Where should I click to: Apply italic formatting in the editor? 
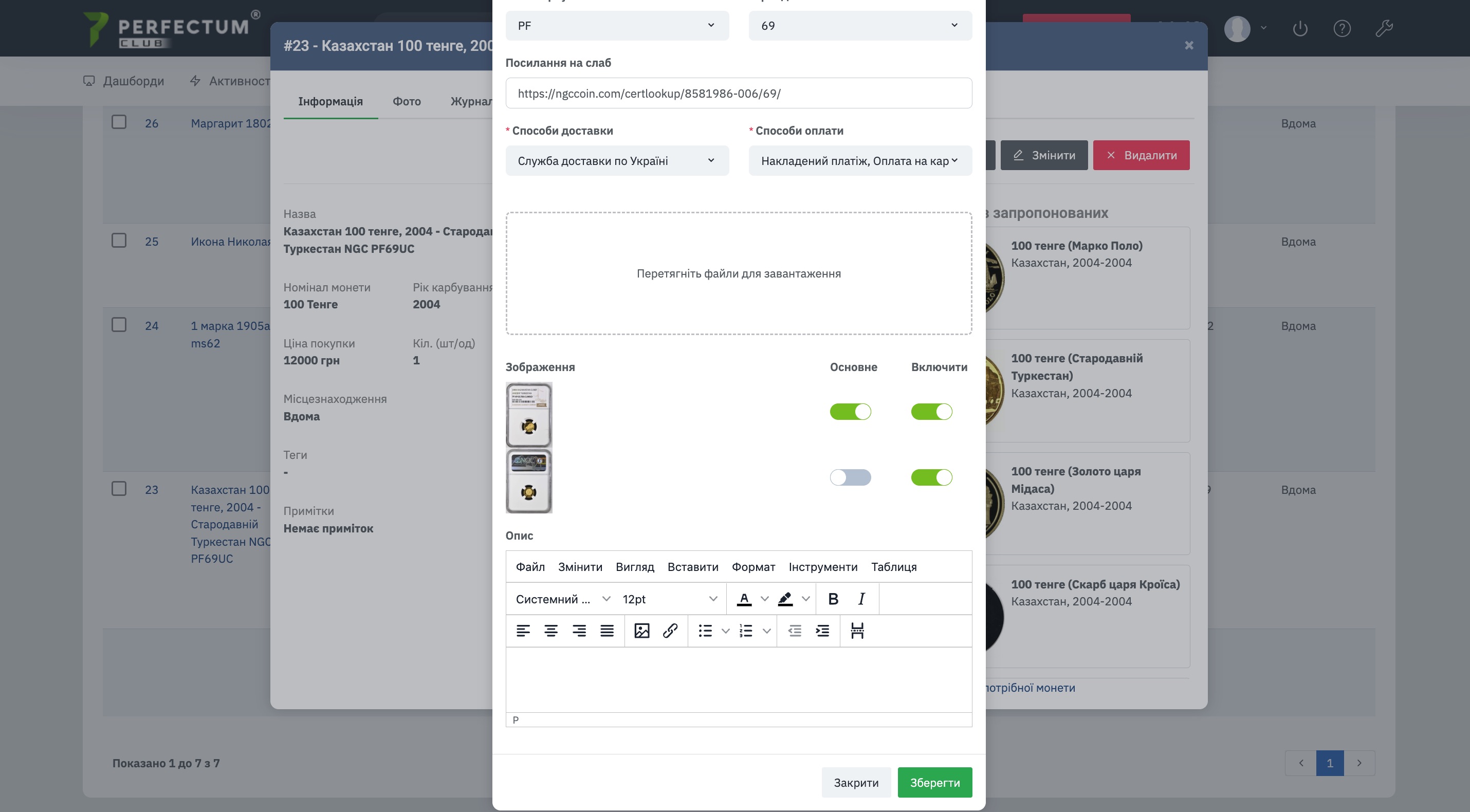tap(861, 599)
